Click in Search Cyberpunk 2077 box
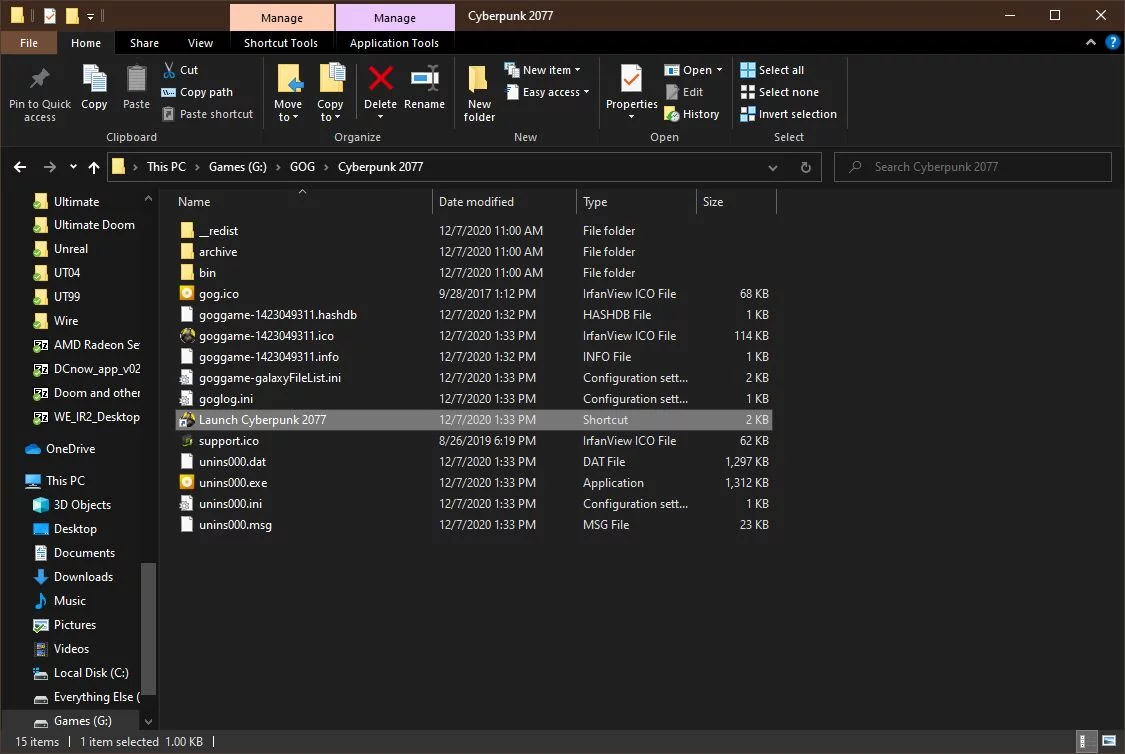 coord(972,167)
